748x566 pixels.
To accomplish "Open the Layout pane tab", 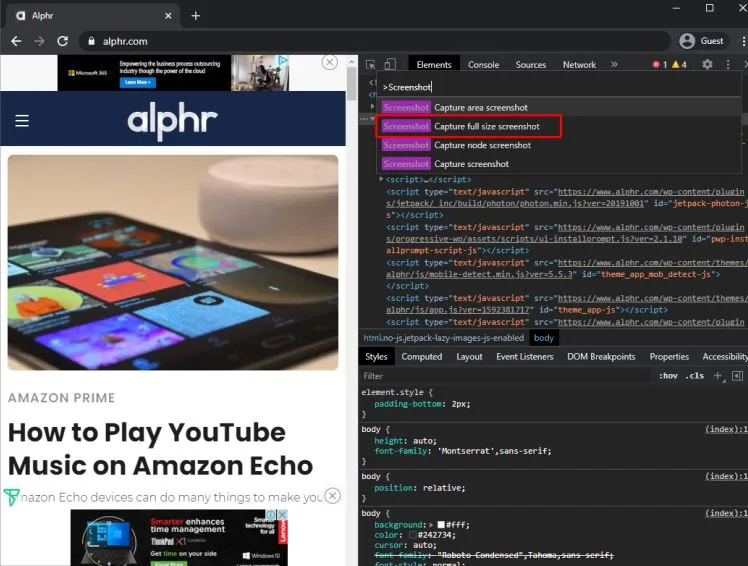I will [x=469, y=356].
